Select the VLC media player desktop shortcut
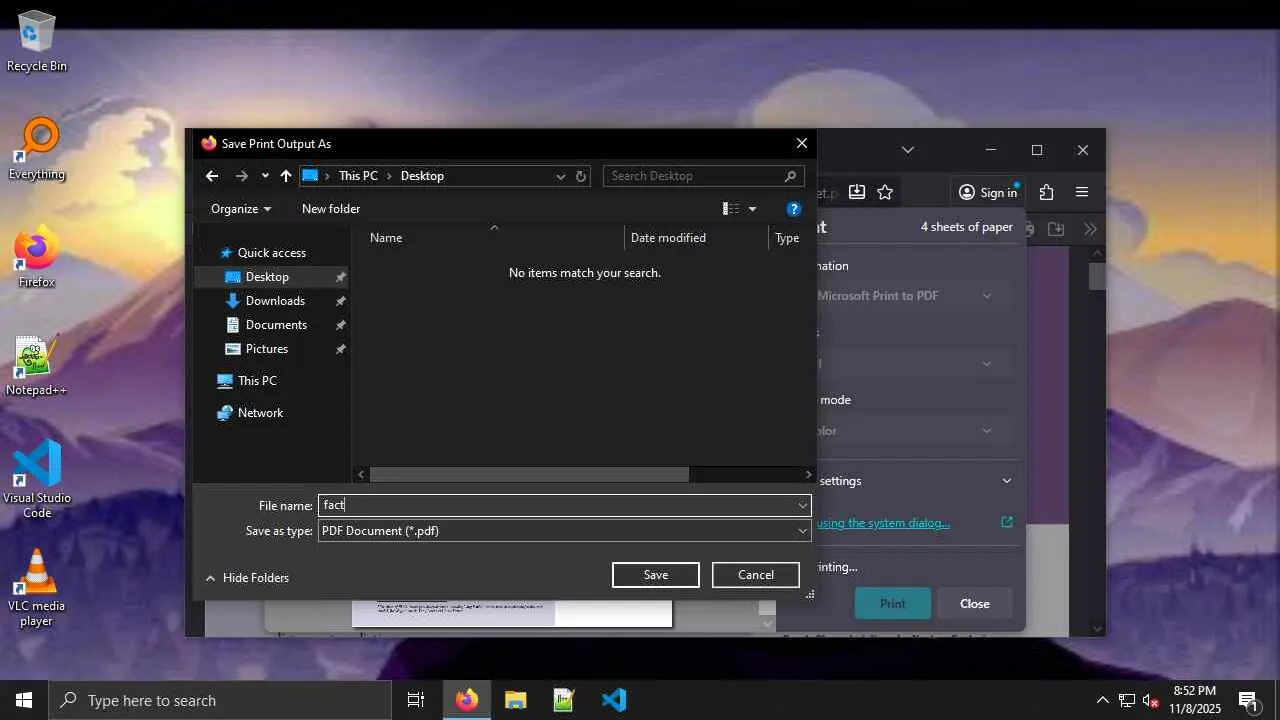The height and width of the screenshot is (720, 1280). [x=37, y=588]
